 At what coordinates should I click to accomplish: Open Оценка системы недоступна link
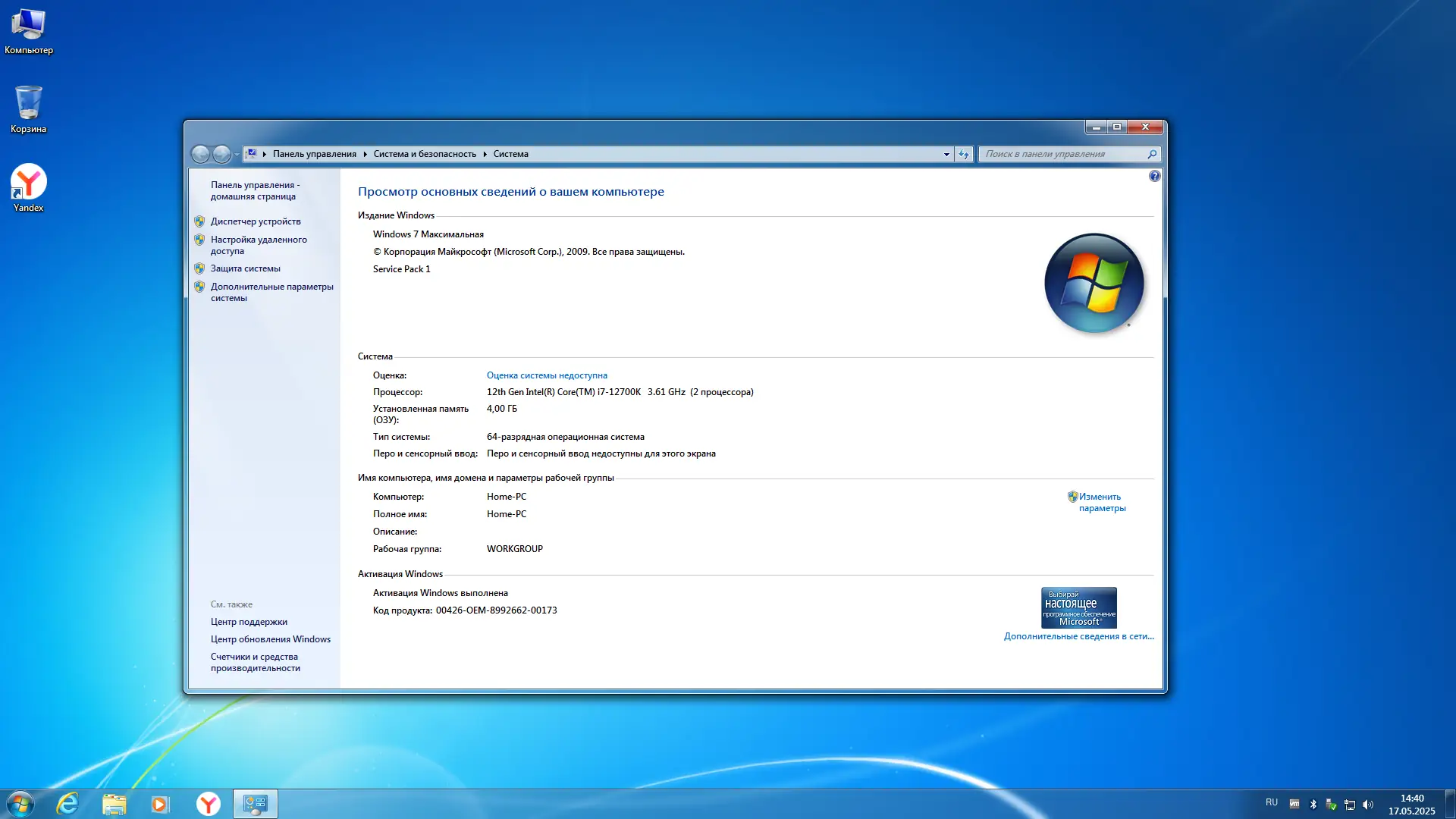coord(547,375)
